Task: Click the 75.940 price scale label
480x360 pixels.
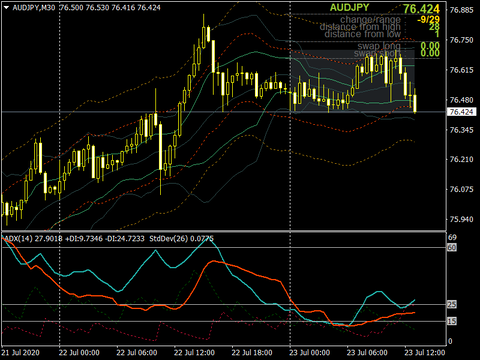Action: (x=461, y=219)
